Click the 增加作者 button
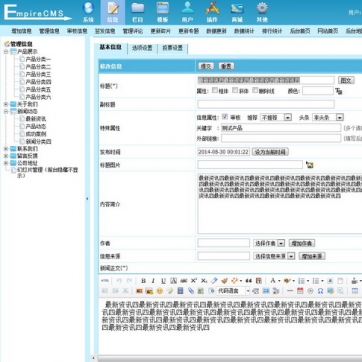This screenshot has width=362, height=362. point(302,243)
